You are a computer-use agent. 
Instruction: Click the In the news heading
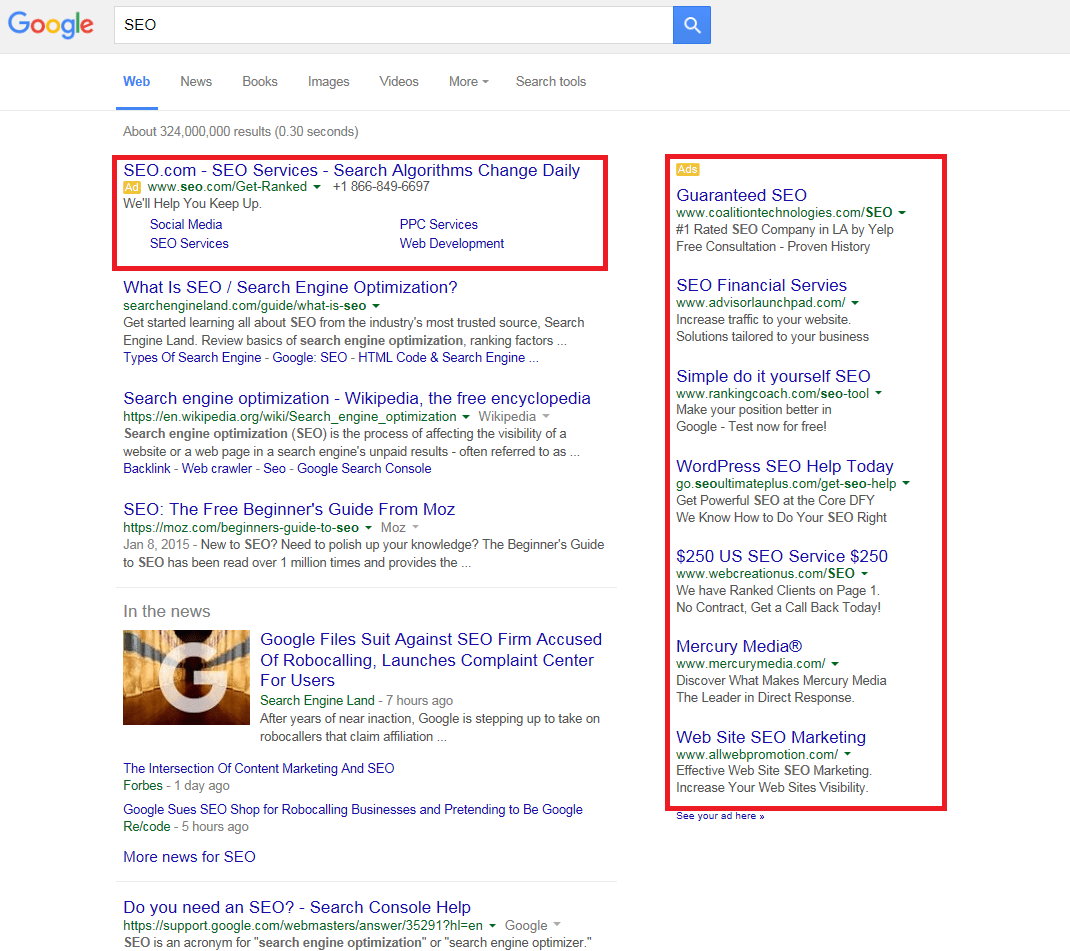[x=167, y=612]
